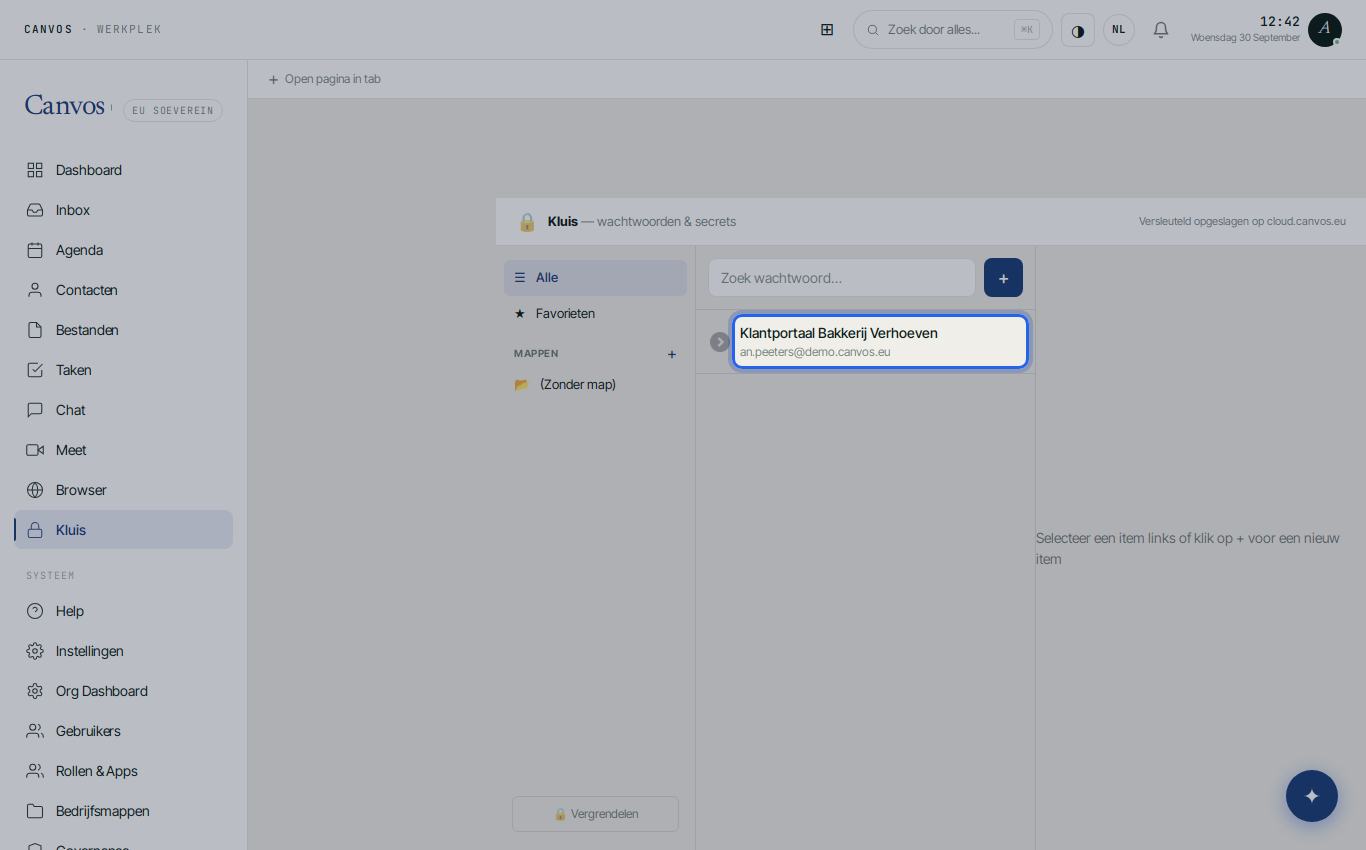Select the 'Alle' filter in the vault

(595, 278)
